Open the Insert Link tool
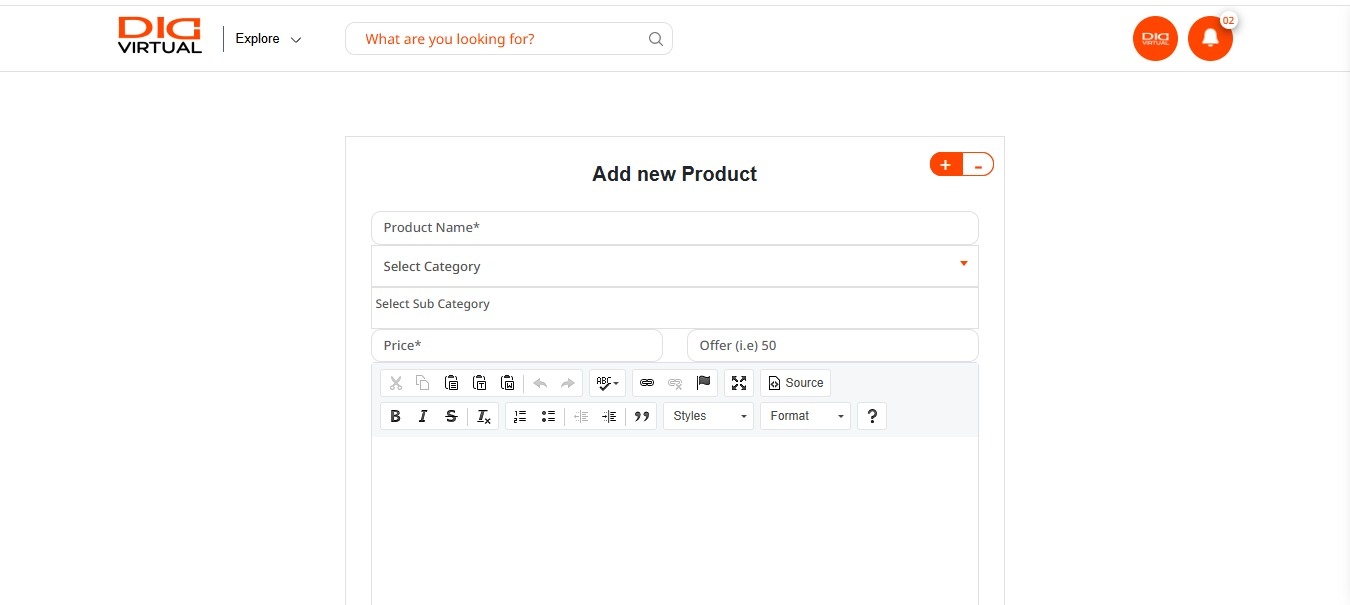Image resolution: width=1350 pixels, height=605 pixels. (647, 383)
